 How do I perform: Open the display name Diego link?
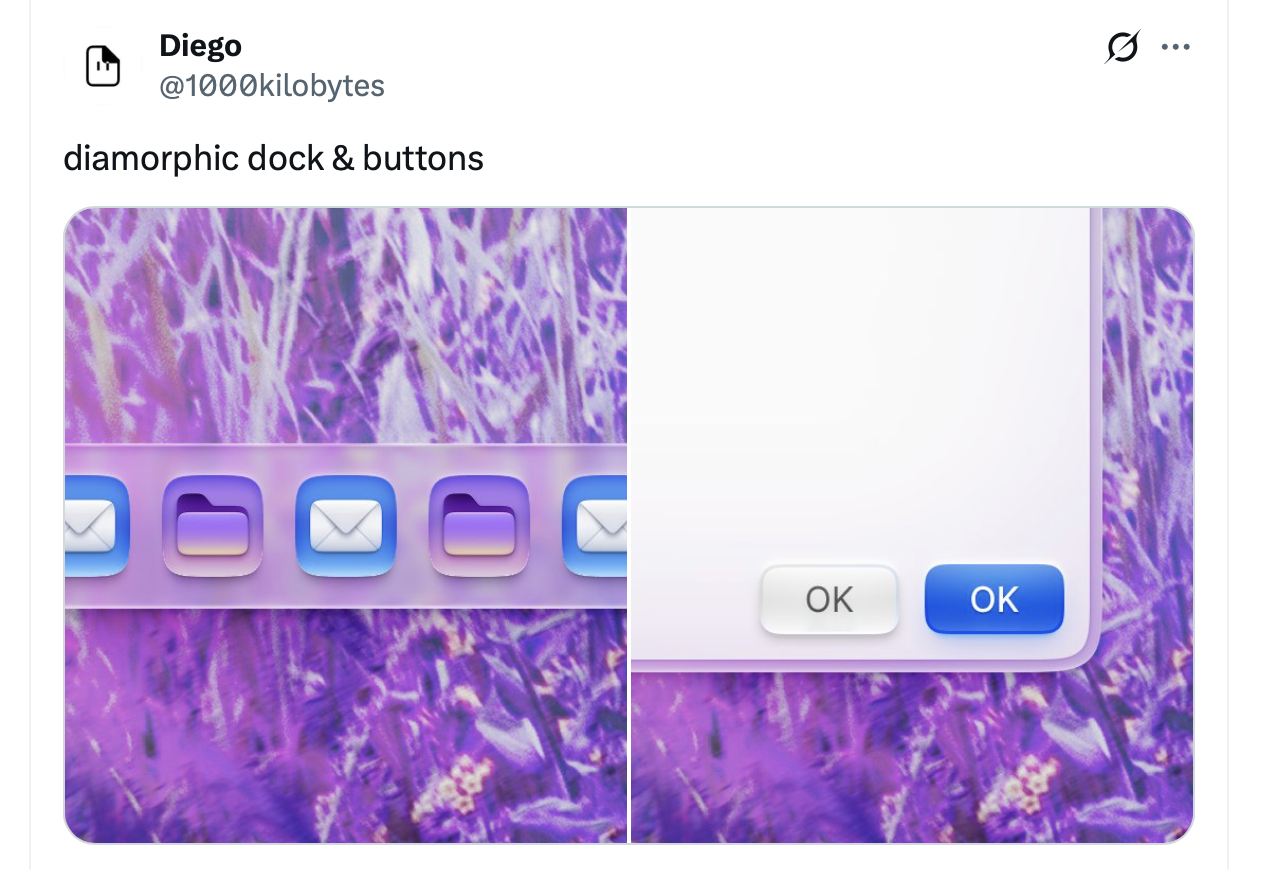[x=200, y=45]
